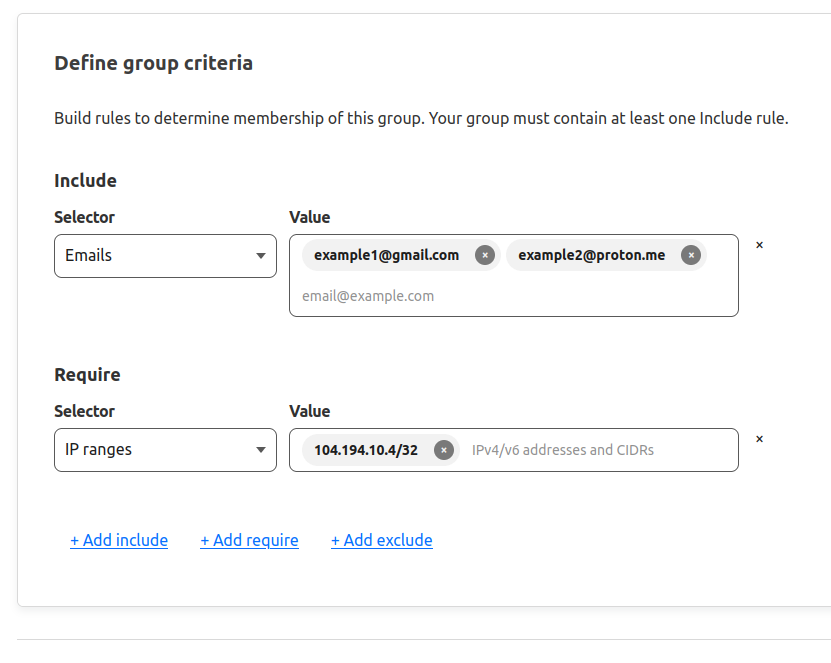
Task: Click the Selector label under Include
Action: [84, 217]
